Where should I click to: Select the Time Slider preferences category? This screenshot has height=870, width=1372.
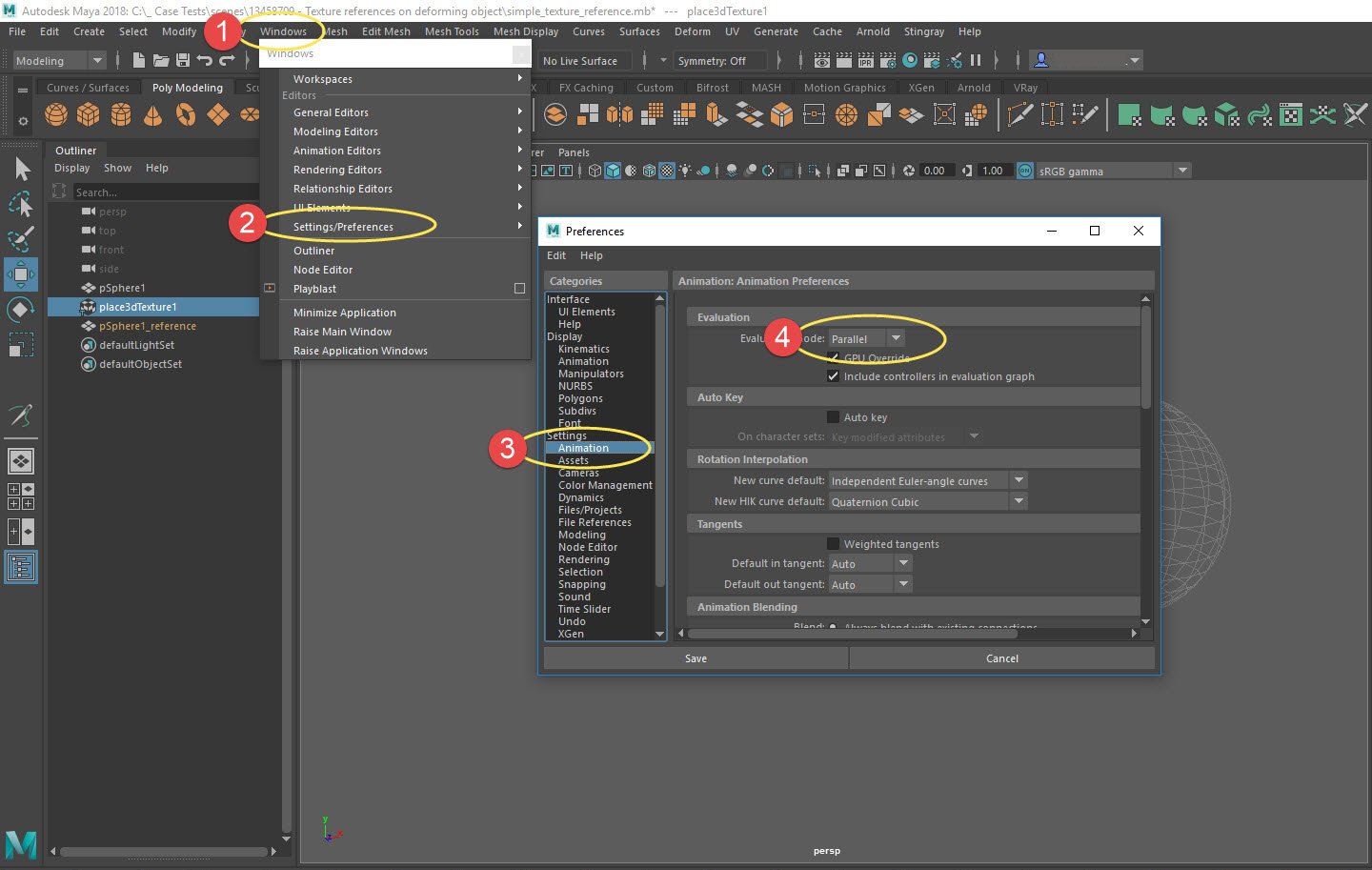(x=584, y=609)
